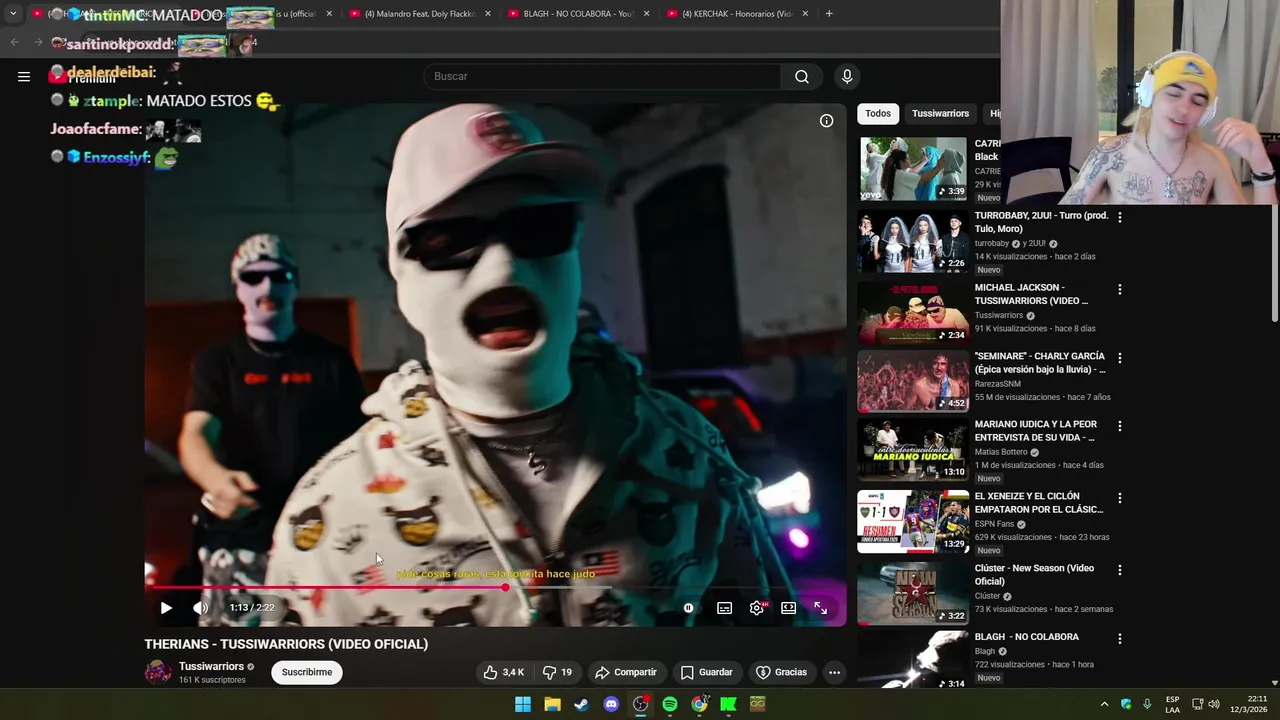Viewport: 1280px width, 720px height.
Task: Open the MICHAEL JACKSON - TUSSIWARRIORS video thumbnail
Action: click(913, 313)
